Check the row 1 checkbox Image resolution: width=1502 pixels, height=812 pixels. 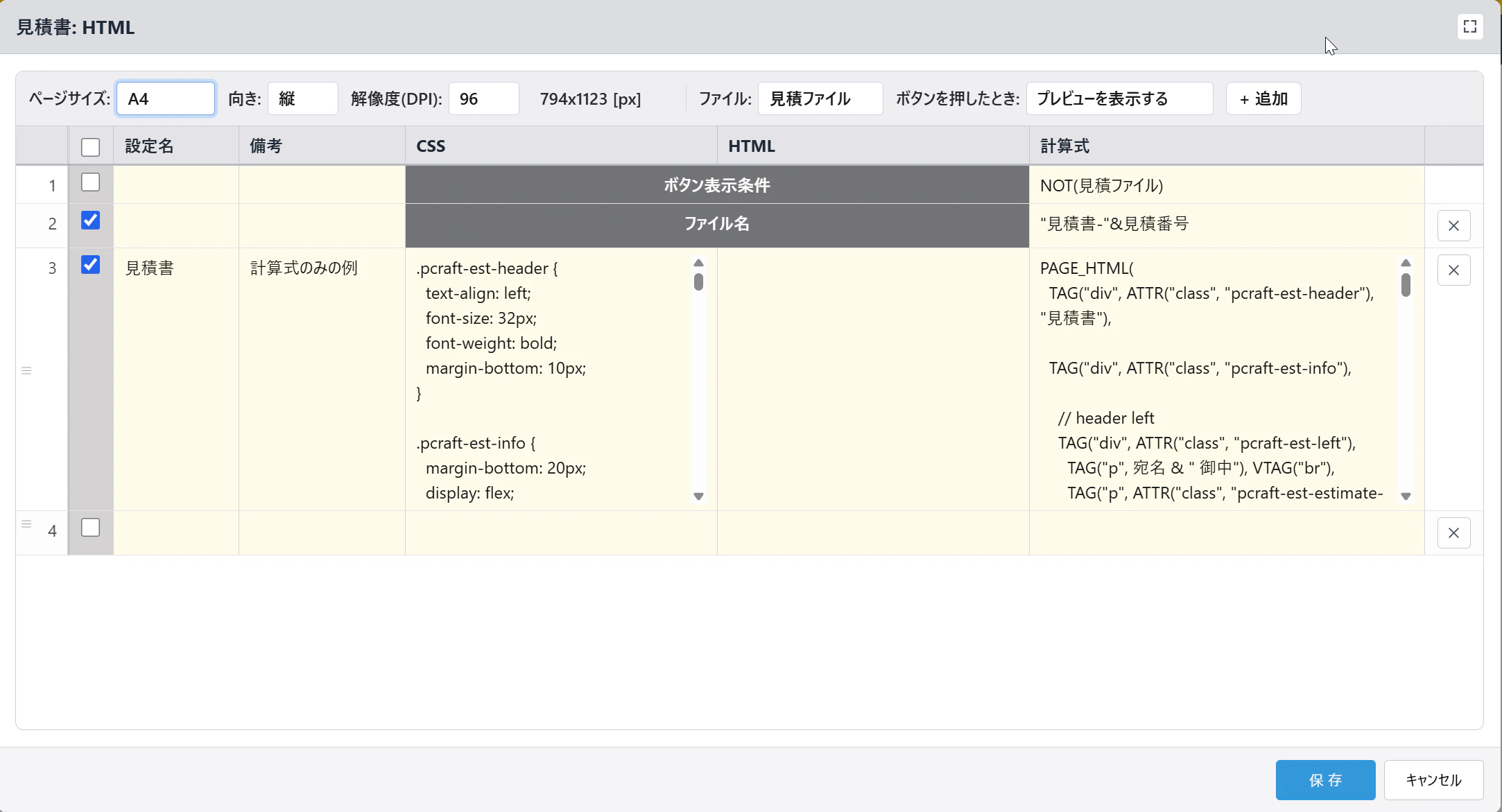(90, 182)
